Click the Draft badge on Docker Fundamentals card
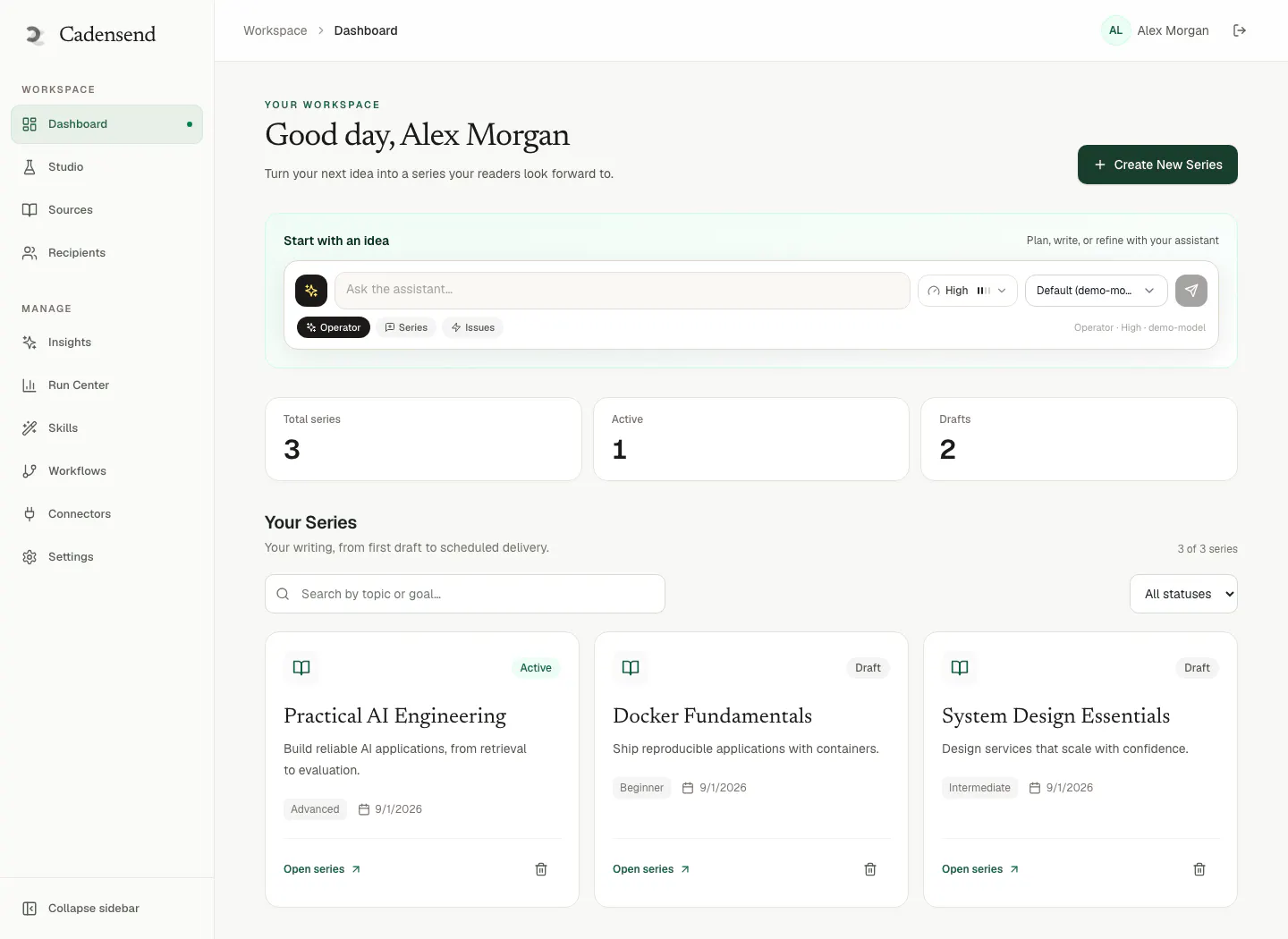 [x=868, y=668]
